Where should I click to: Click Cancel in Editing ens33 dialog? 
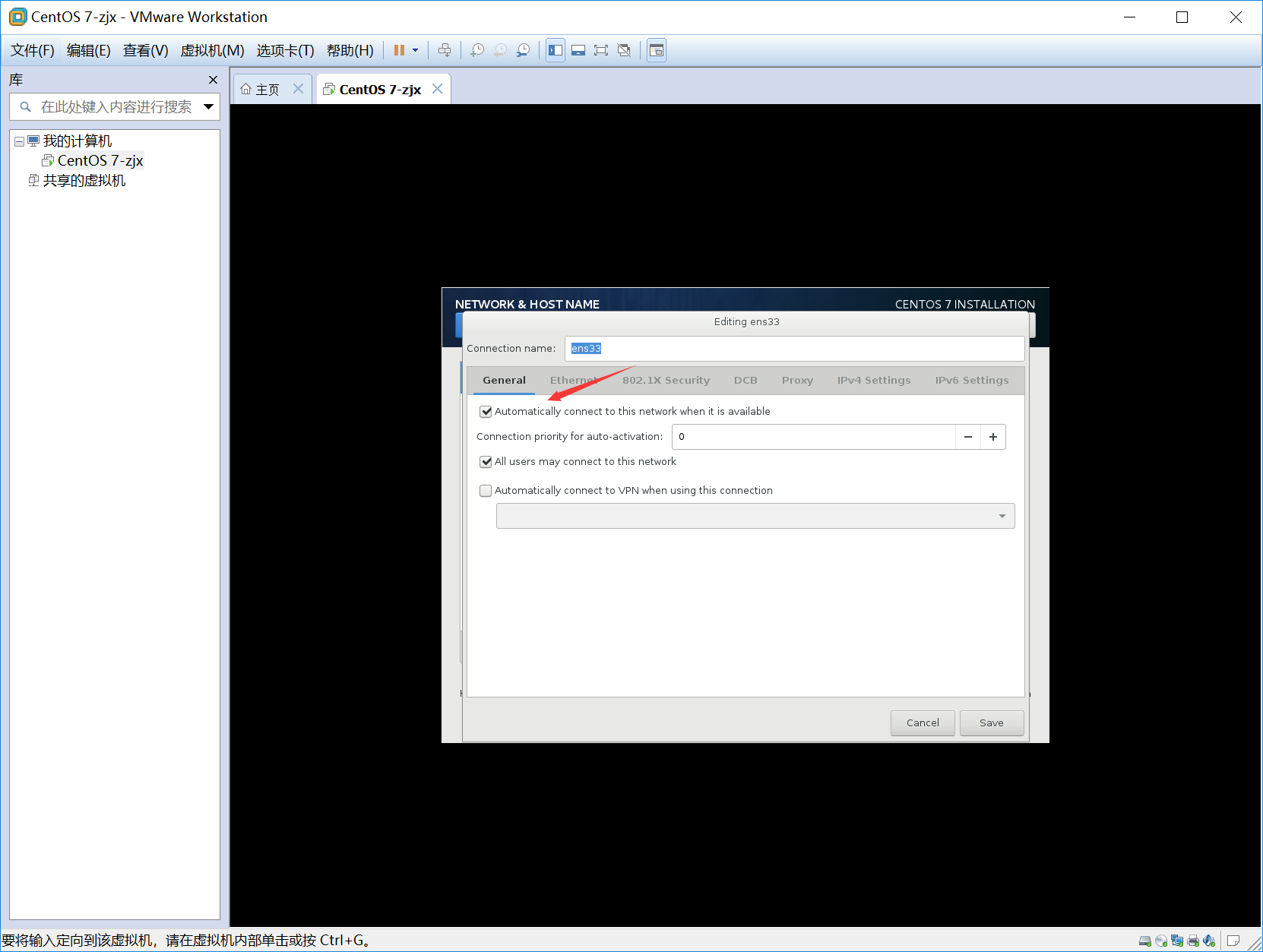click(x=923, y=723)
